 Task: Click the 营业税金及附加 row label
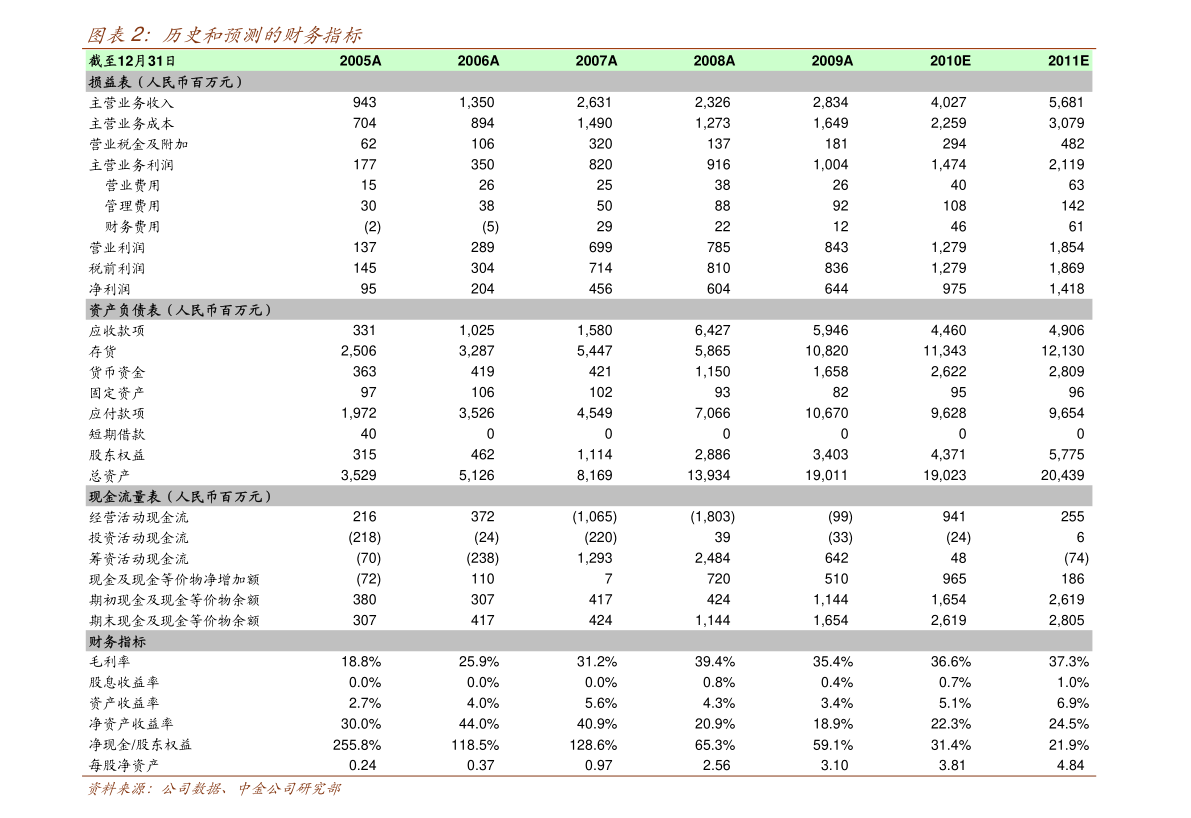tap(138, 144)
